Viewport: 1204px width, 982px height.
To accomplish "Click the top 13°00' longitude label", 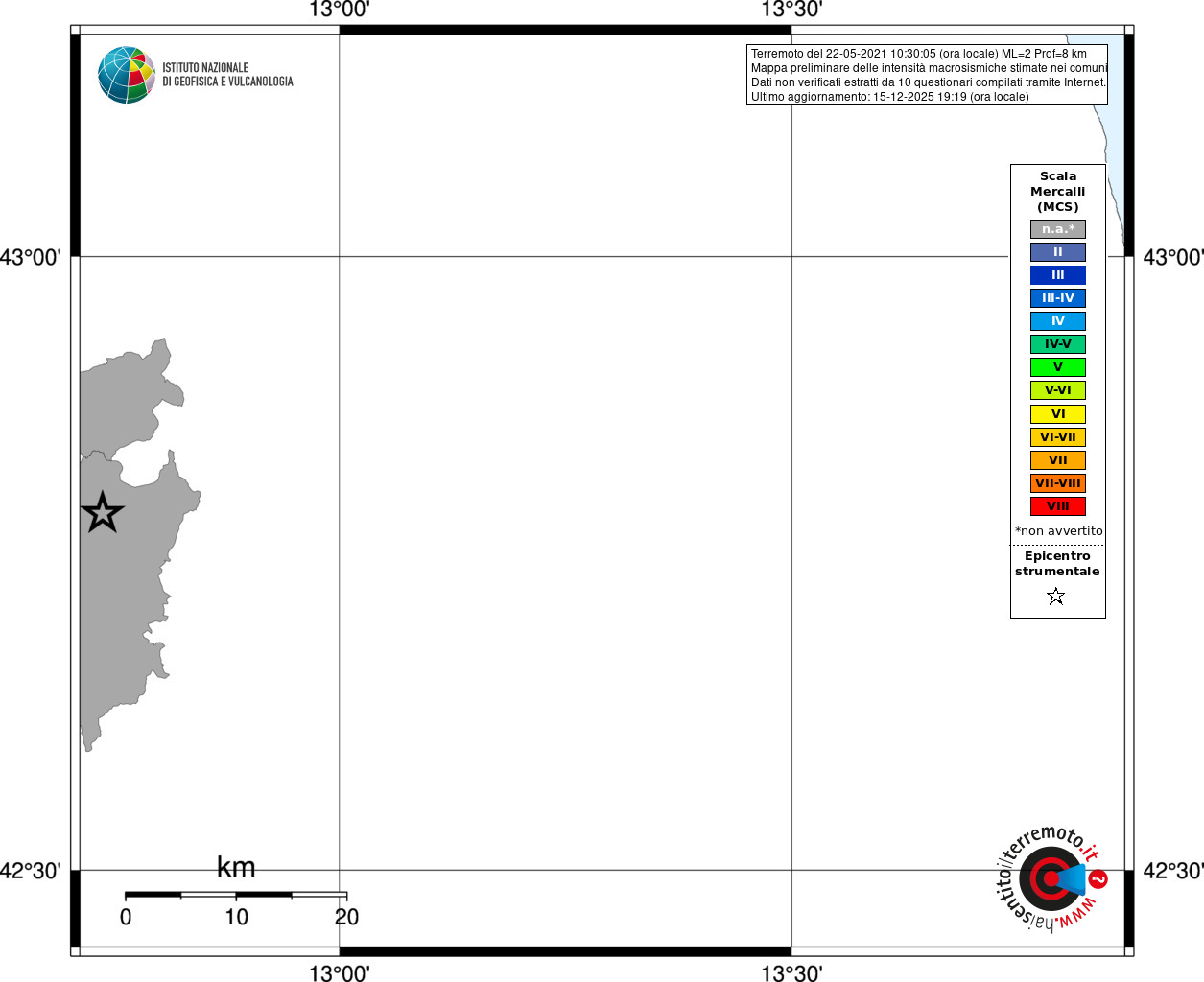I will (340, 11).
